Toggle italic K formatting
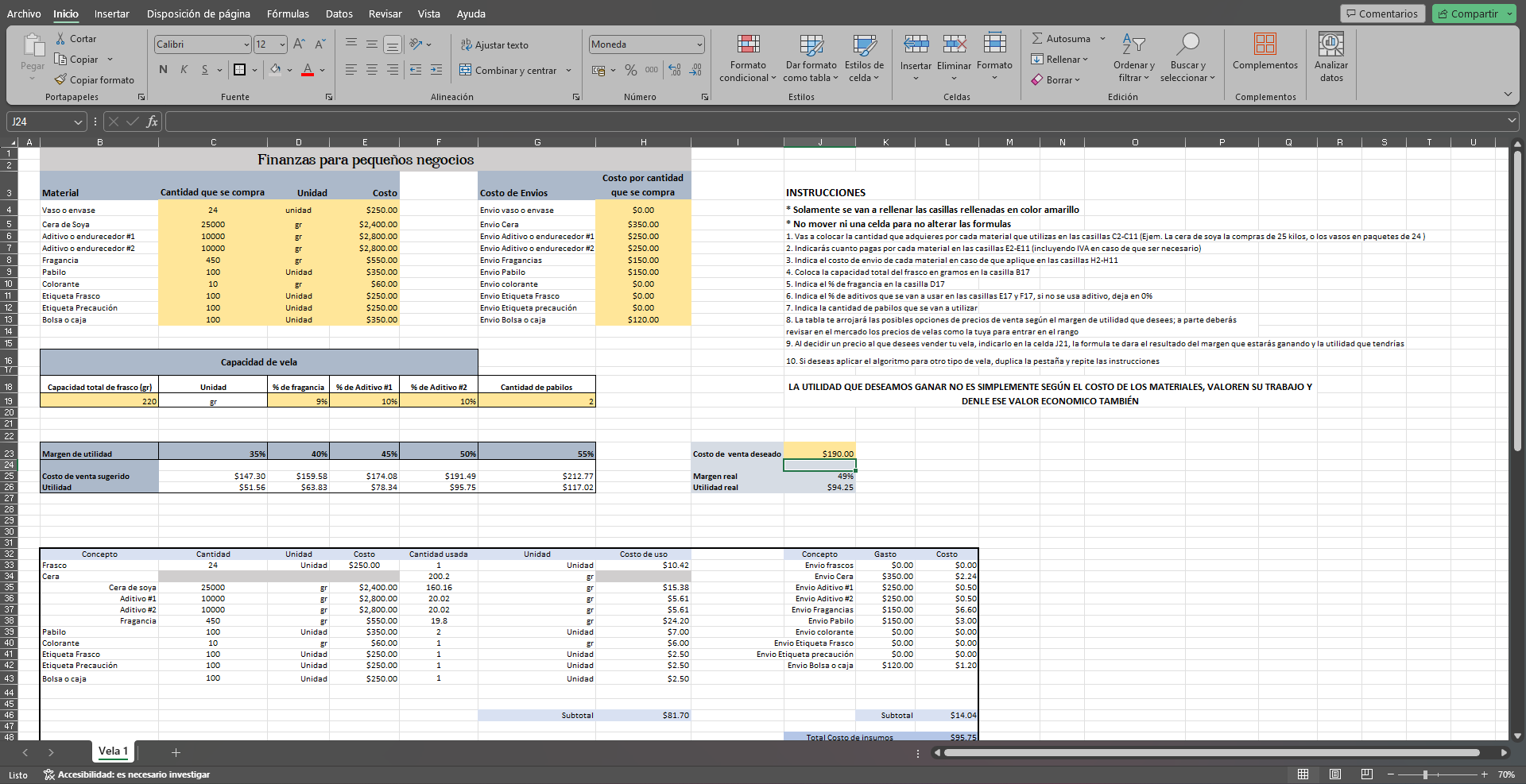Viewport: 1526px width, 784px height. coord(184,70)
